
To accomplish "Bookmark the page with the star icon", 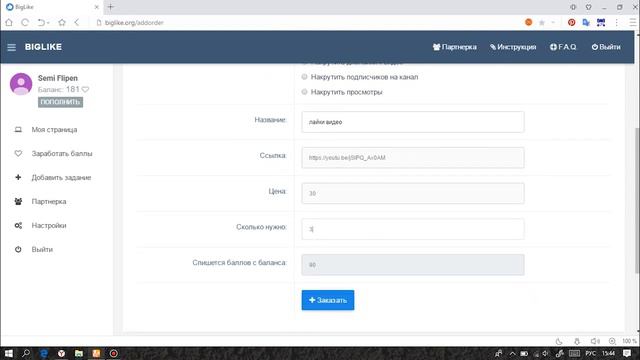I will (x=542, y=22).
